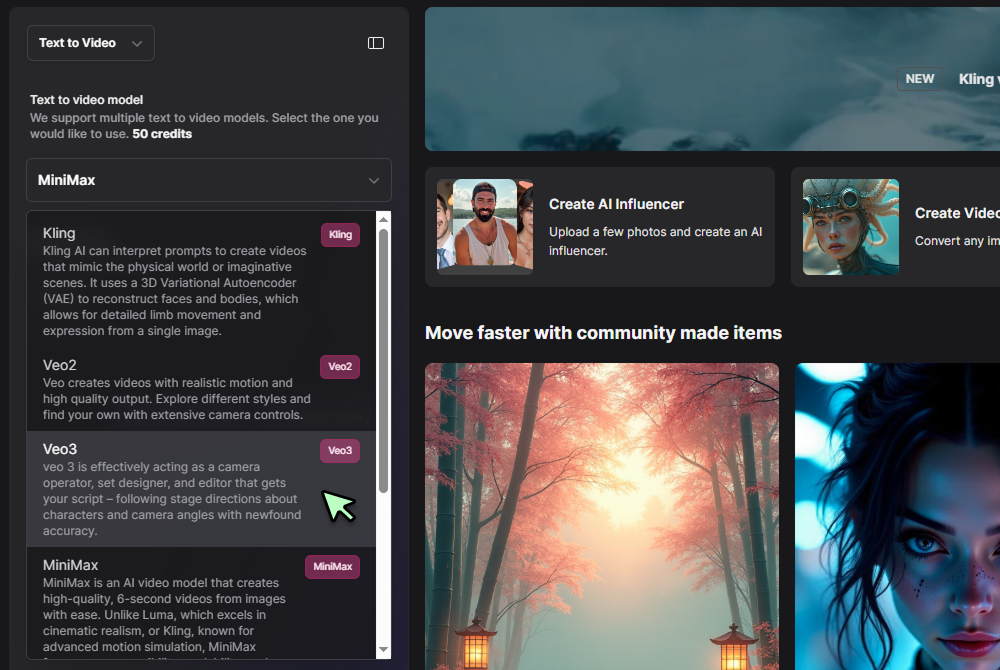
Task: Open the Create AI Influencer card
Action: coord(599,227)
